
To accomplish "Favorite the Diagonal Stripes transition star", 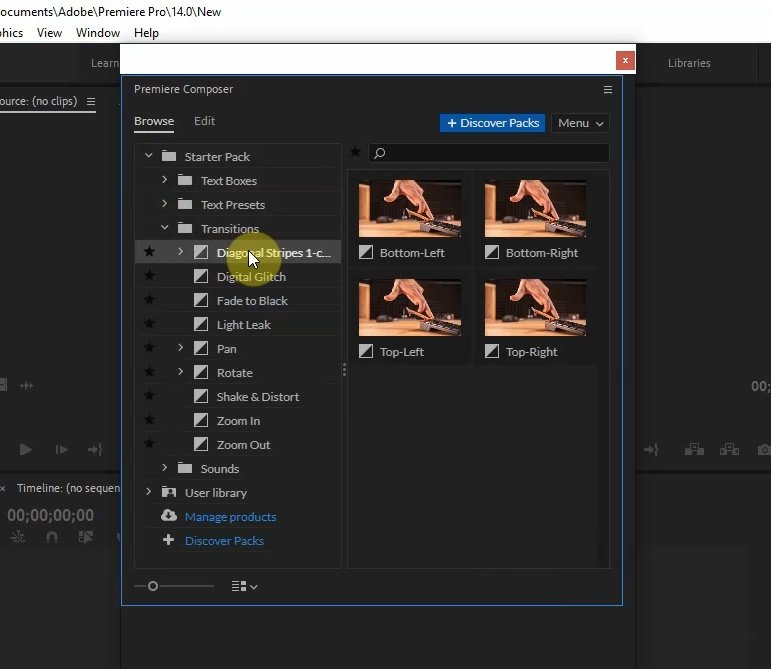I will point(149,252).
